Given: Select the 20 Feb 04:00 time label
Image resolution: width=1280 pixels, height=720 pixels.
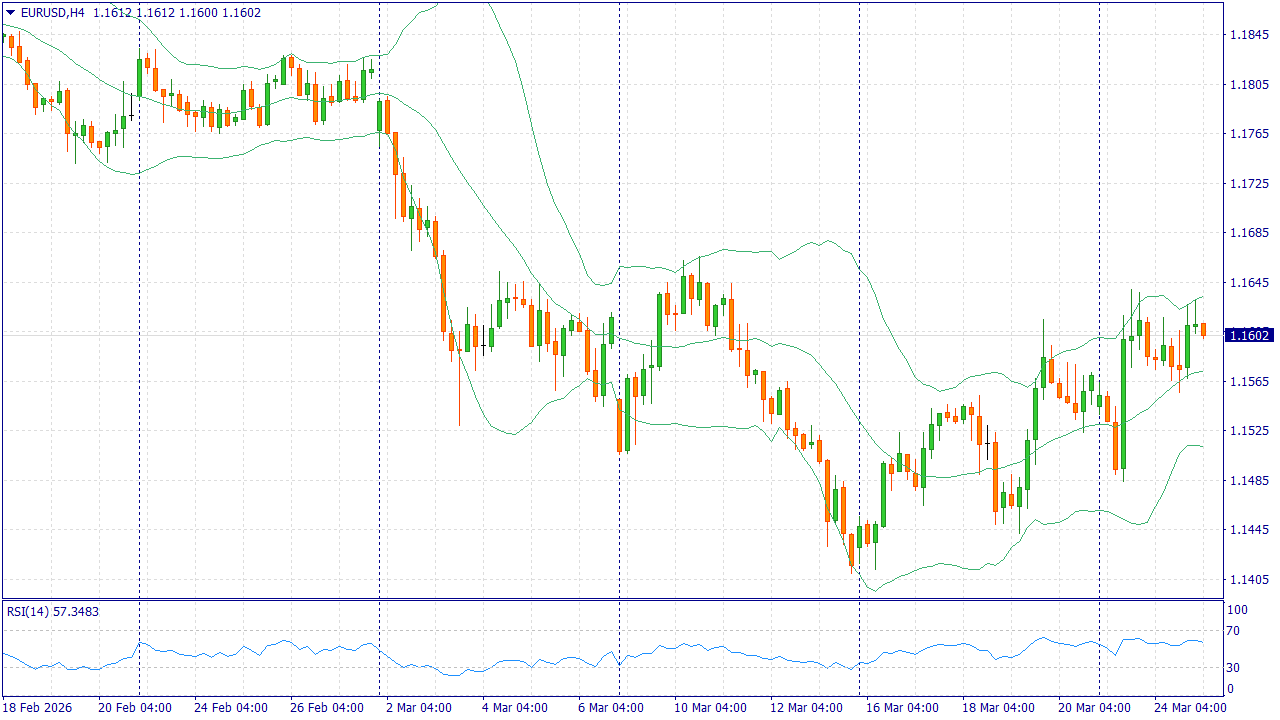Looking at the screenshot, I should tap(134, 708).
